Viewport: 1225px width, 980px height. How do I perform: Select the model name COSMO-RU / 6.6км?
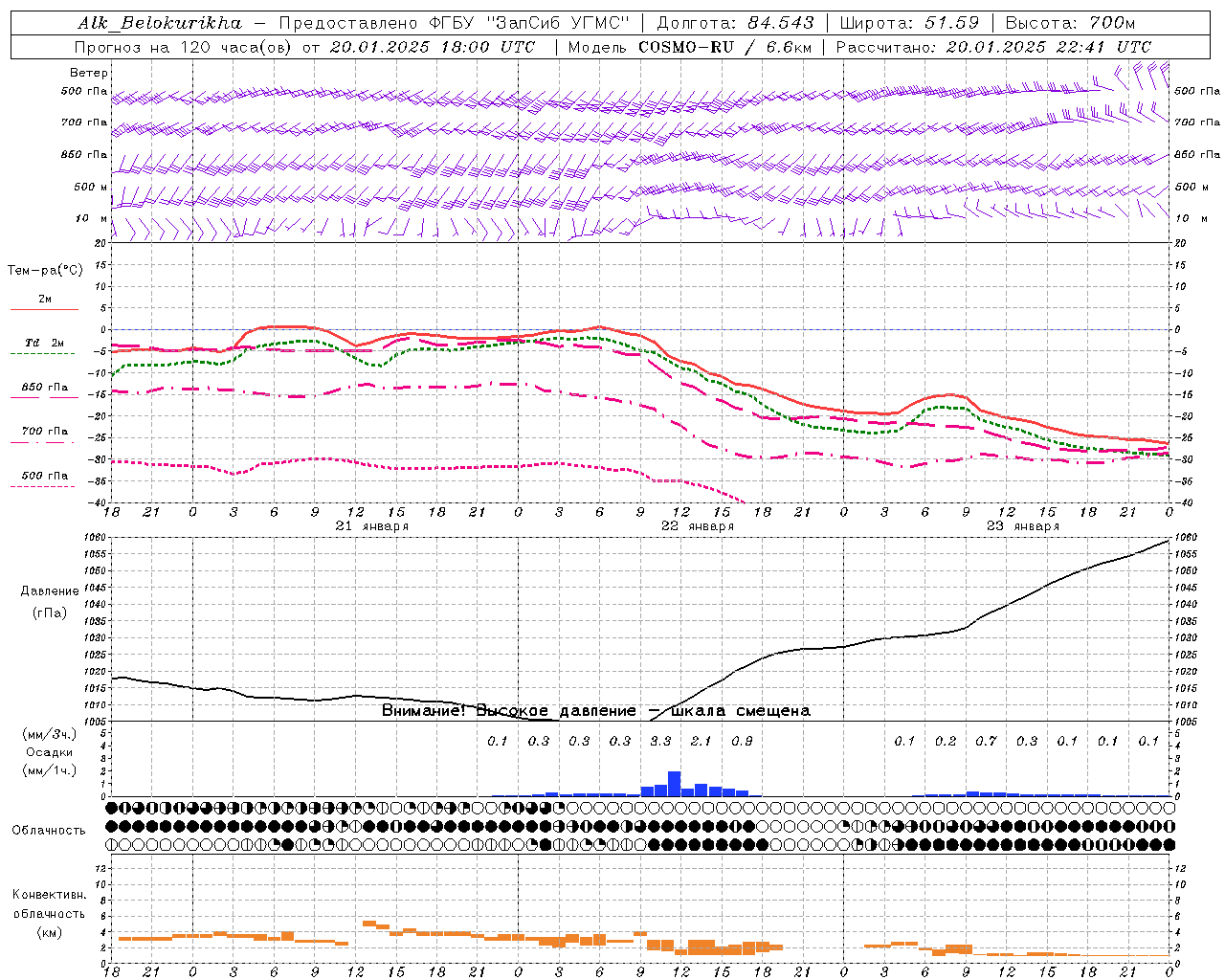(725, 47)
